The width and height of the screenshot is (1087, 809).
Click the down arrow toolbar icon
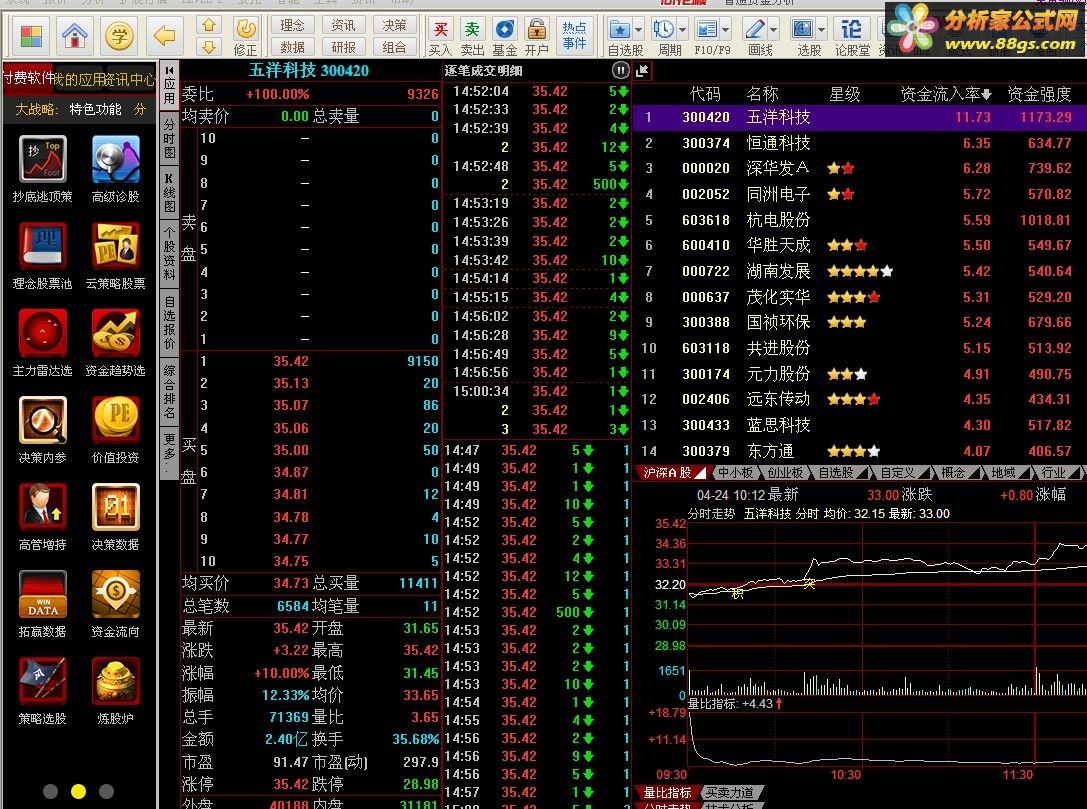pos(209,47)
